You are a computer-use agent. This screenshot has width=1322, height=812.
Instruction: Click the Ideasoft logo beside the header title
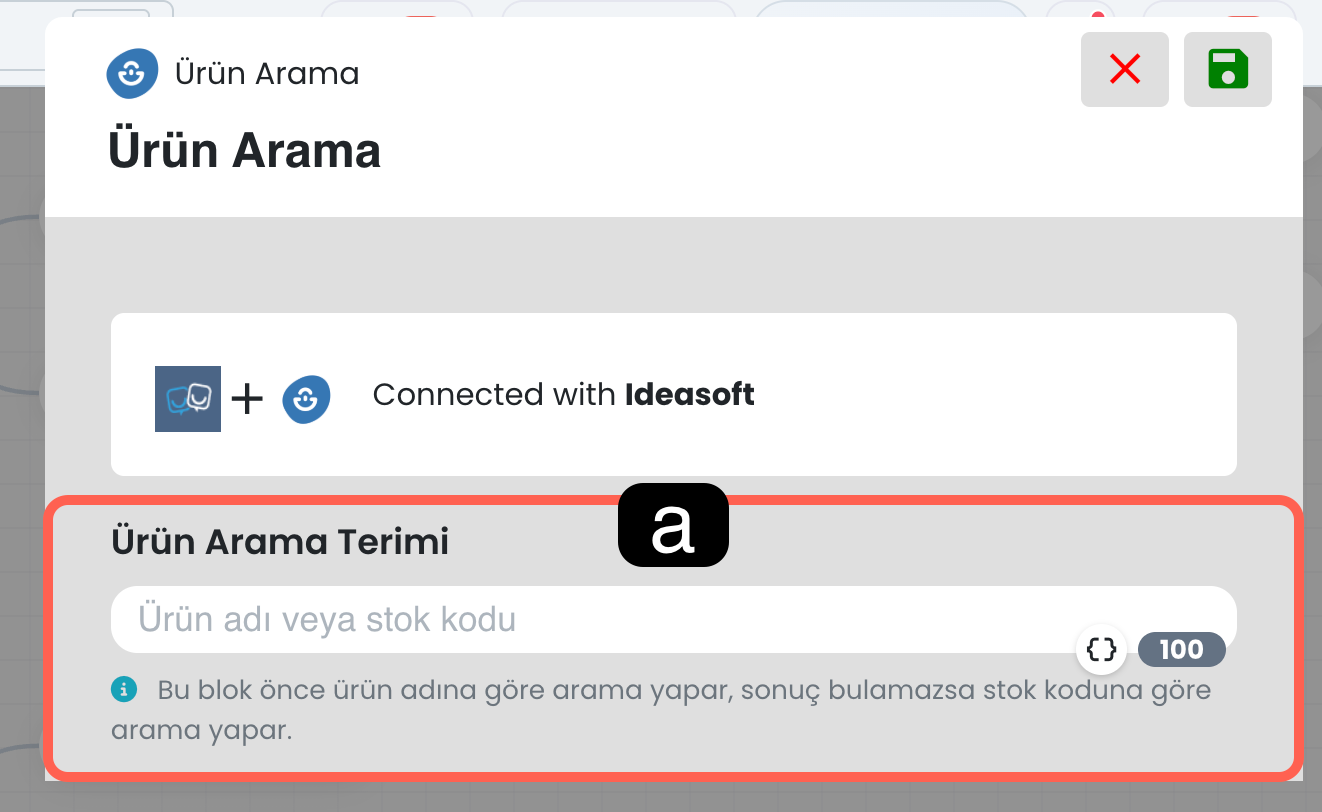click(132, 73)
